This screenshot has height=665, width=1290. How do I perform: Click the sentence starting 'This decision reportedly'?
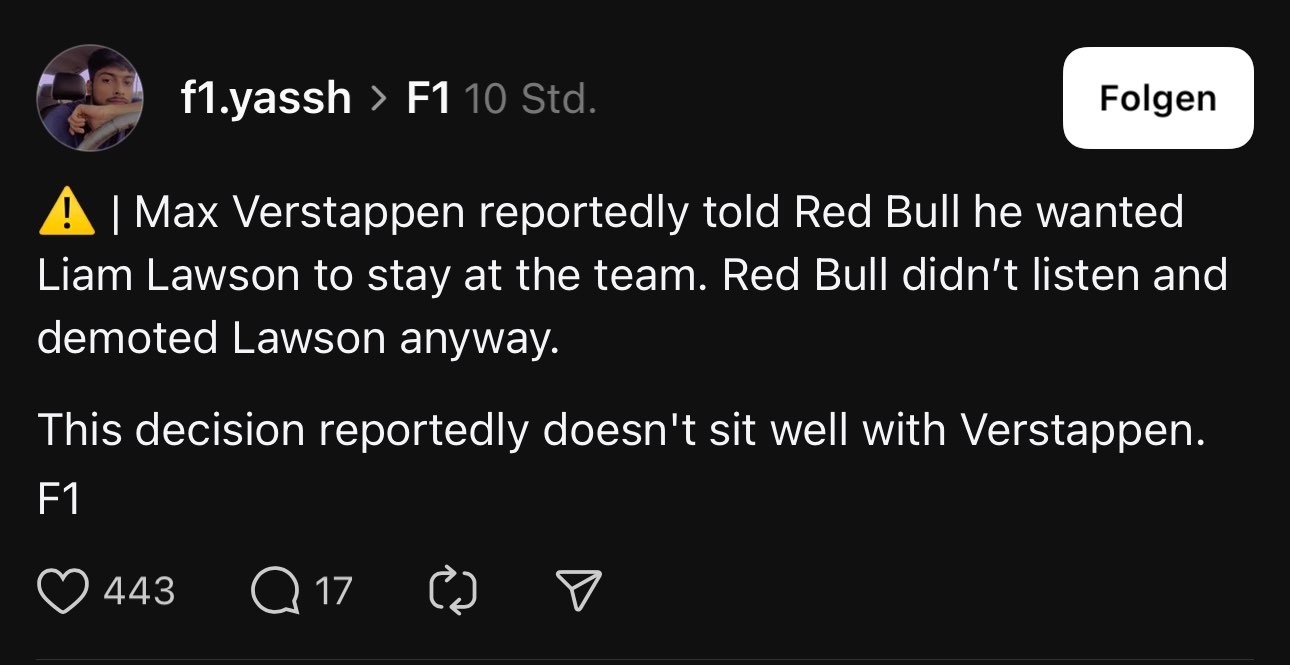(x=621, y=431)
